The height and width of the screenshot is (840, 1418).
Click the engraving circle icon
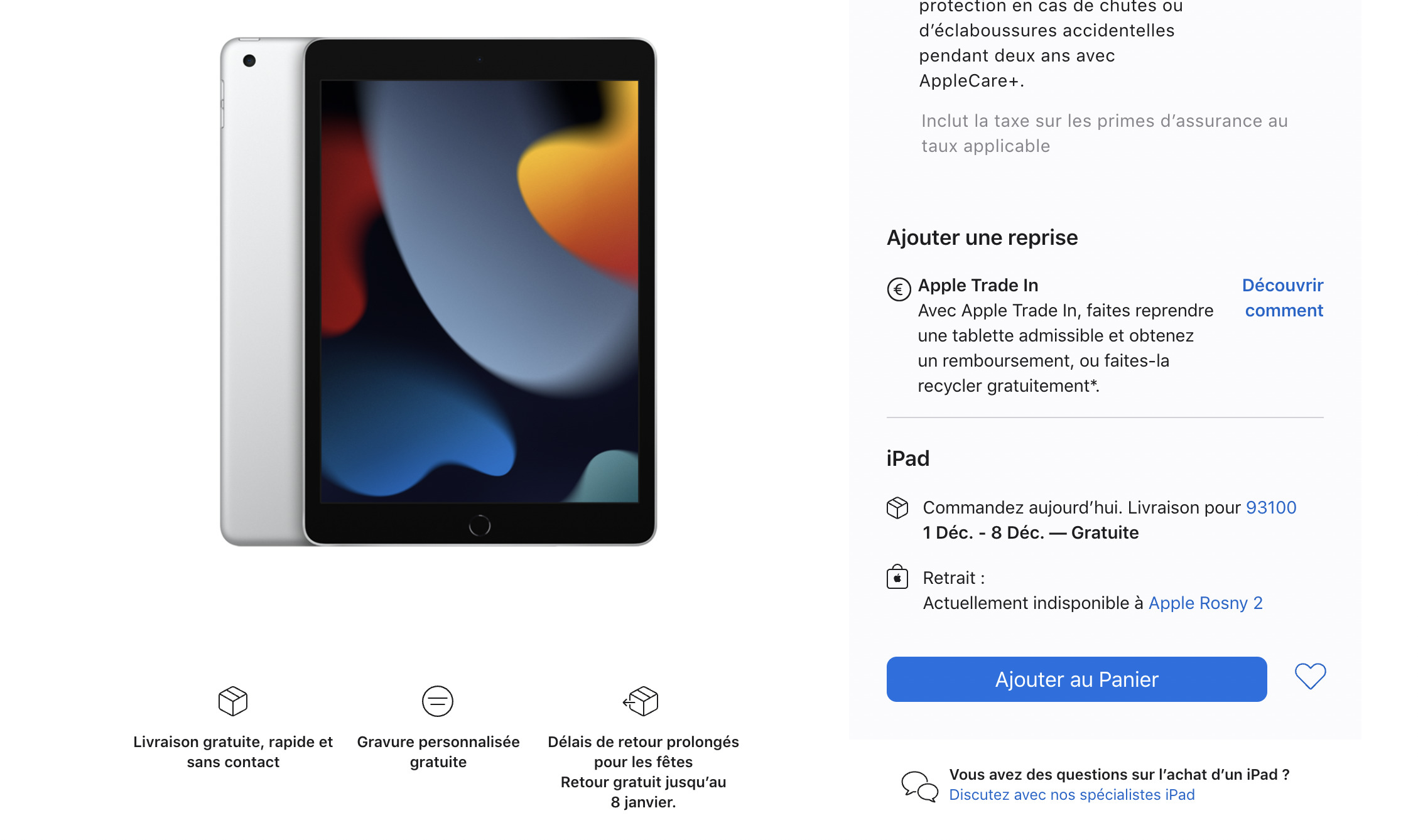click(x=438, y=701)
